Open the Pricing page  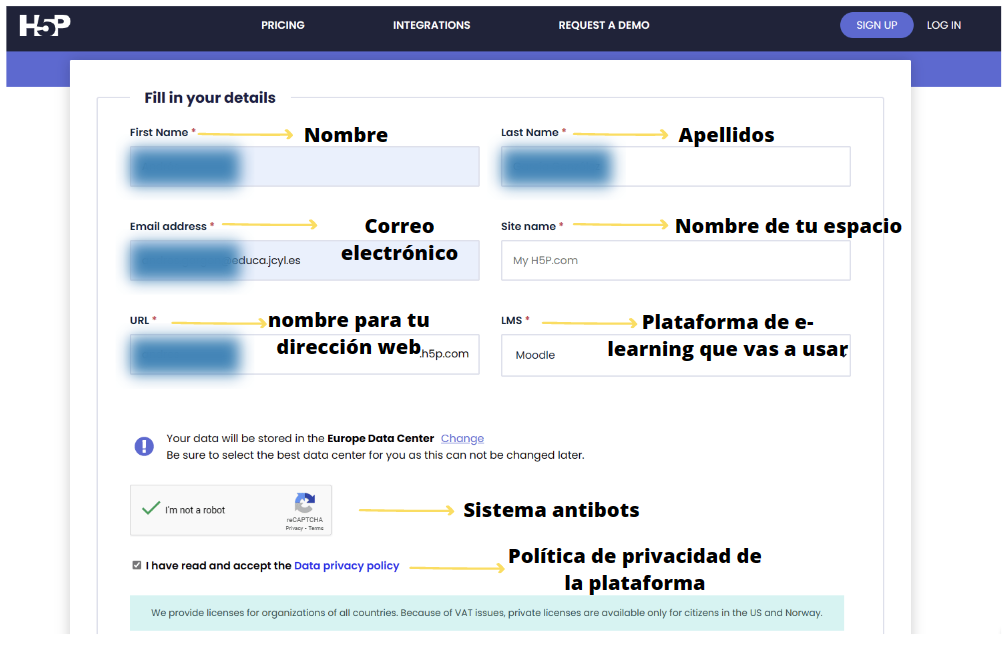282,25
